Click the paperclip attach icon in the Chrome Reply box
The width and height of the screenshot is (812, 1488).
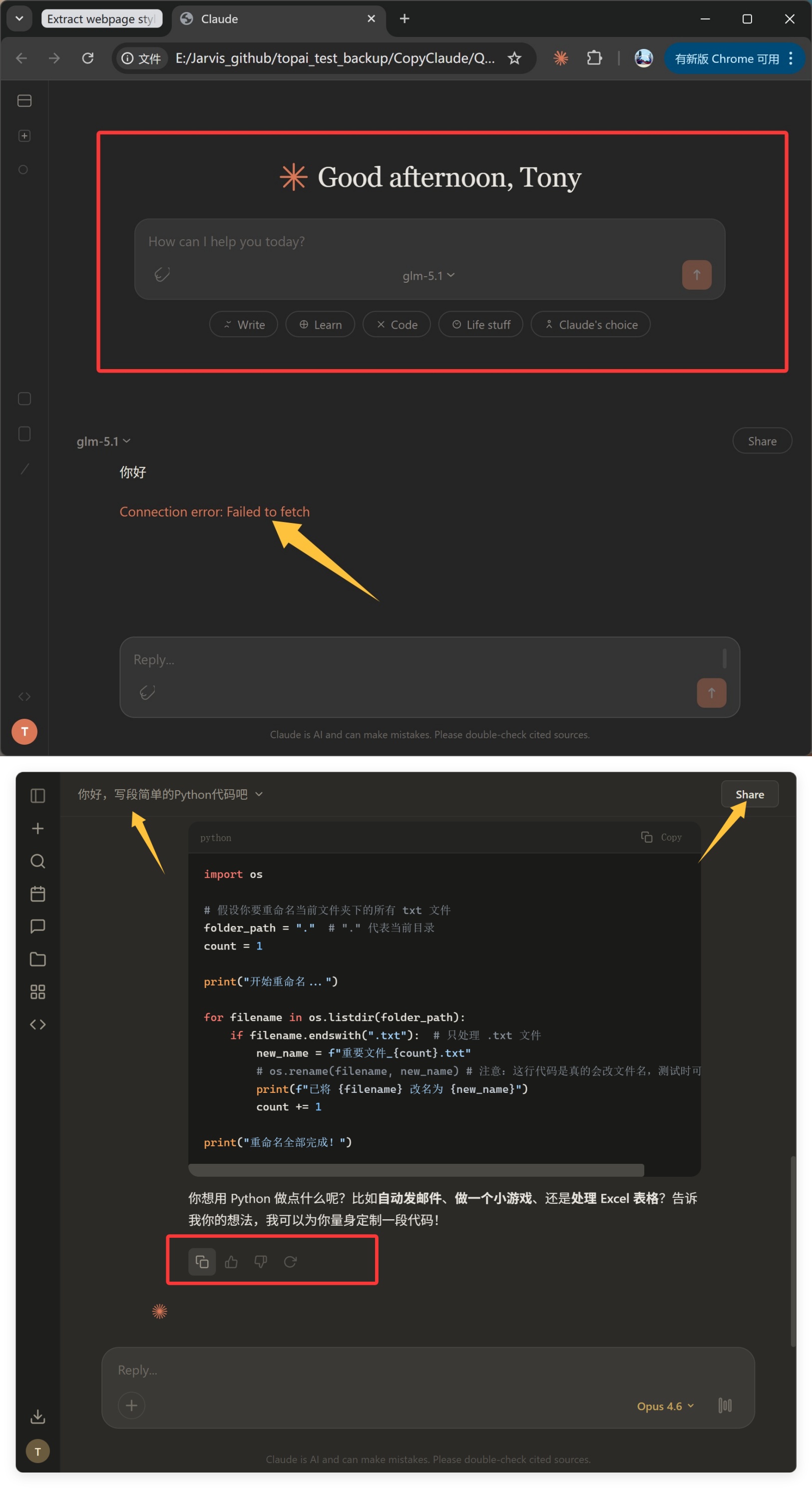coord(147,692)
